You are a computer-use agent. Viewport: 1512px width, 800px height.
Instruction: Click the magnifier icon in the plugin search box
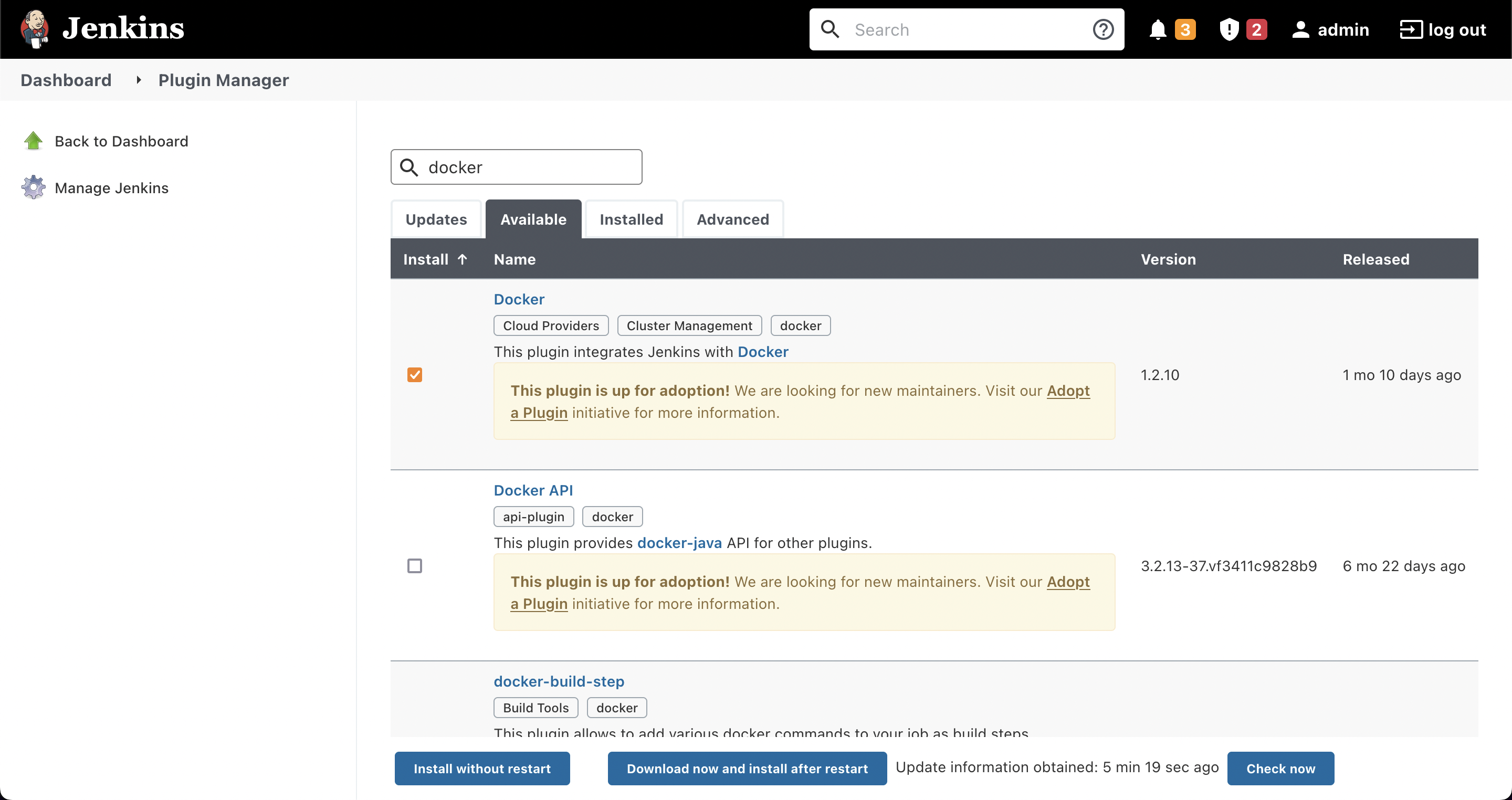[409, 167]
